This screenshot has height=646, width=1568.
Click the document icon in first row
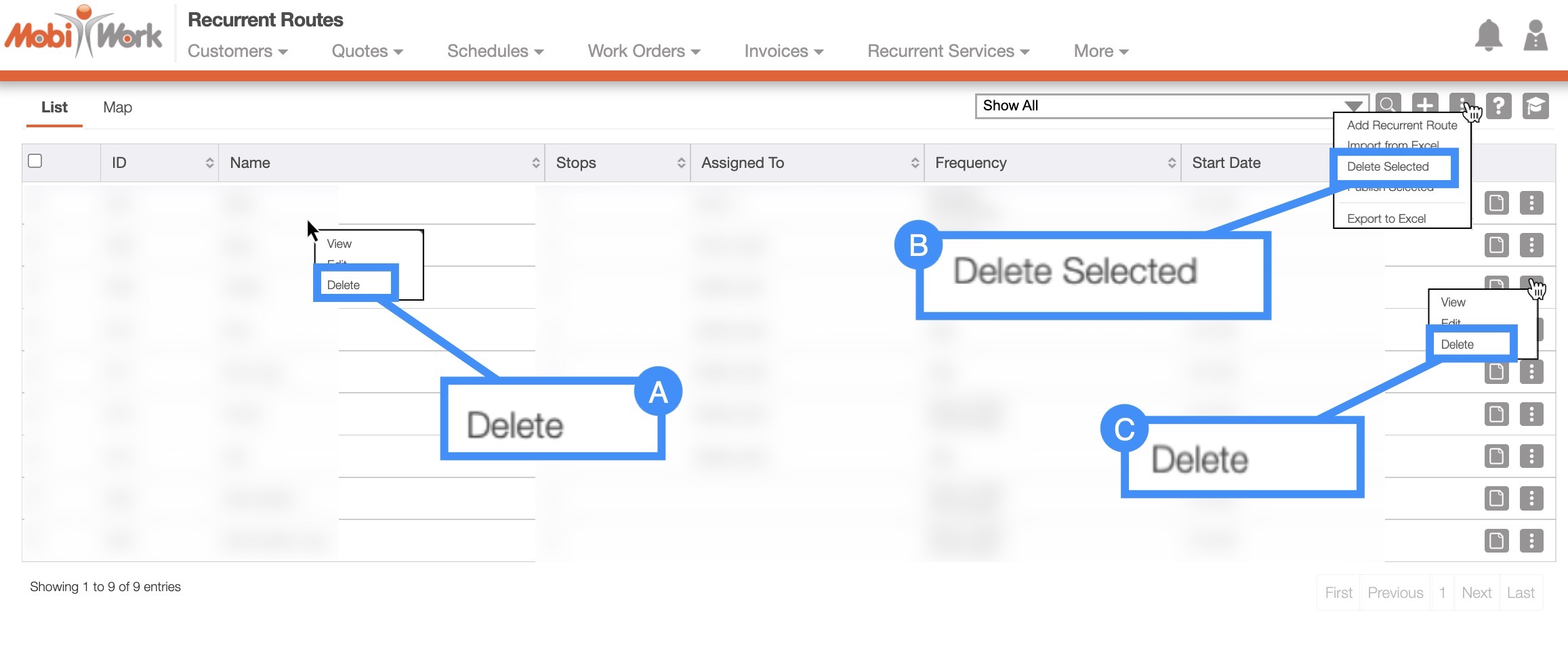(1496, 203)
